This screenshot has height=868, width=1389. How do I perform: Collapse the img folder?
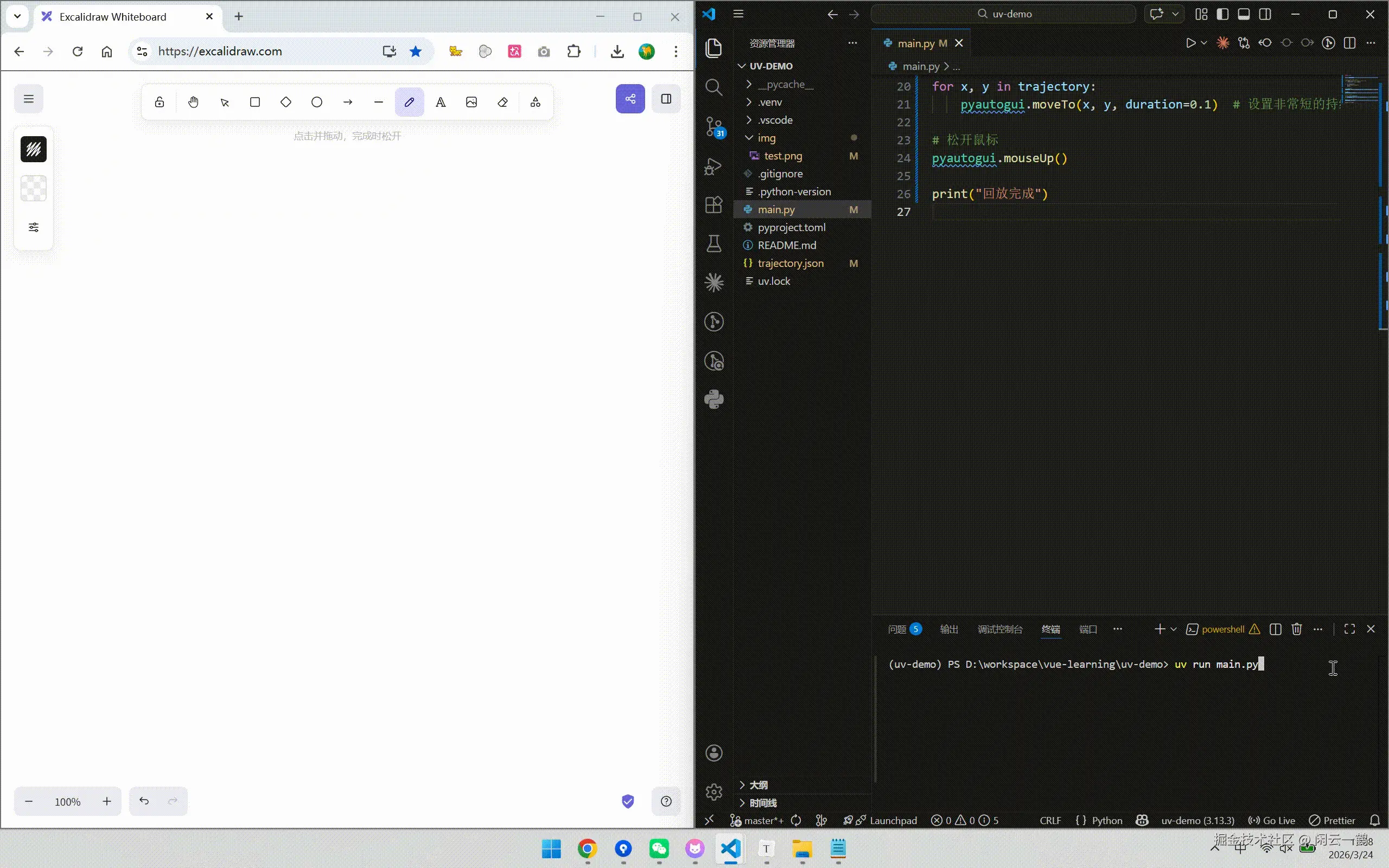766,138
